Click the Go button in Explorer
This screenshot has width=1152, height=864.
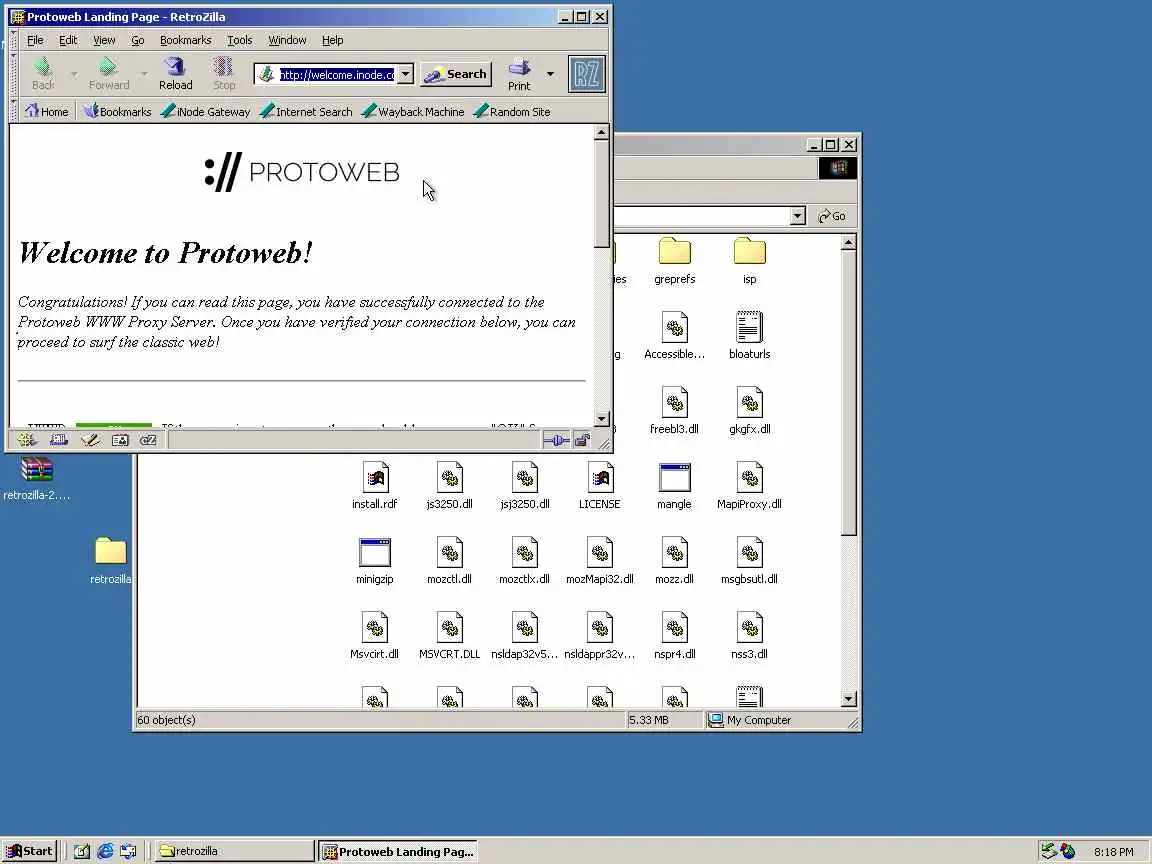pyautogui.click(x=832, y=216)
